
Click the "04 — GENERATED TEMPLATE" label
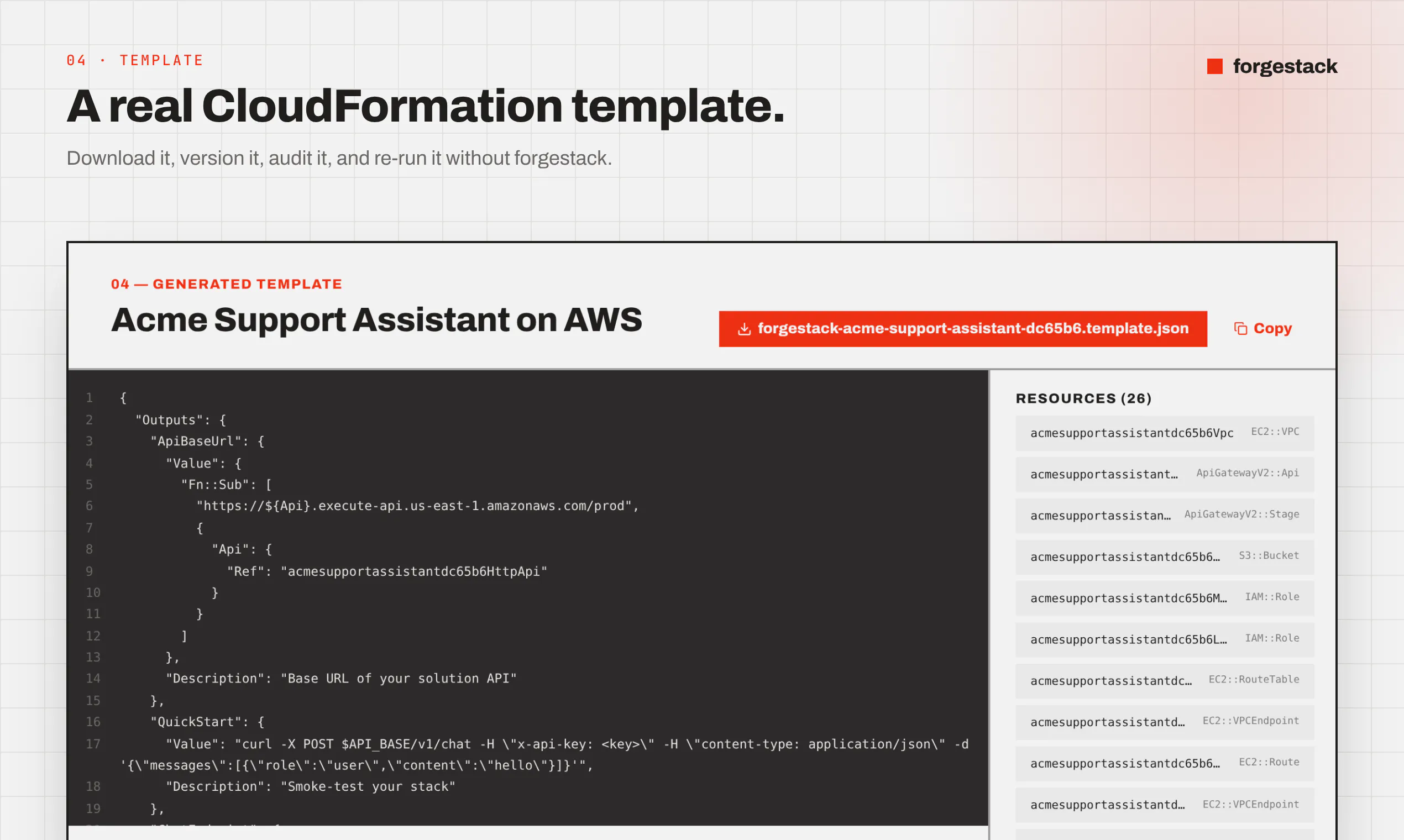click(x=227, y=284)
